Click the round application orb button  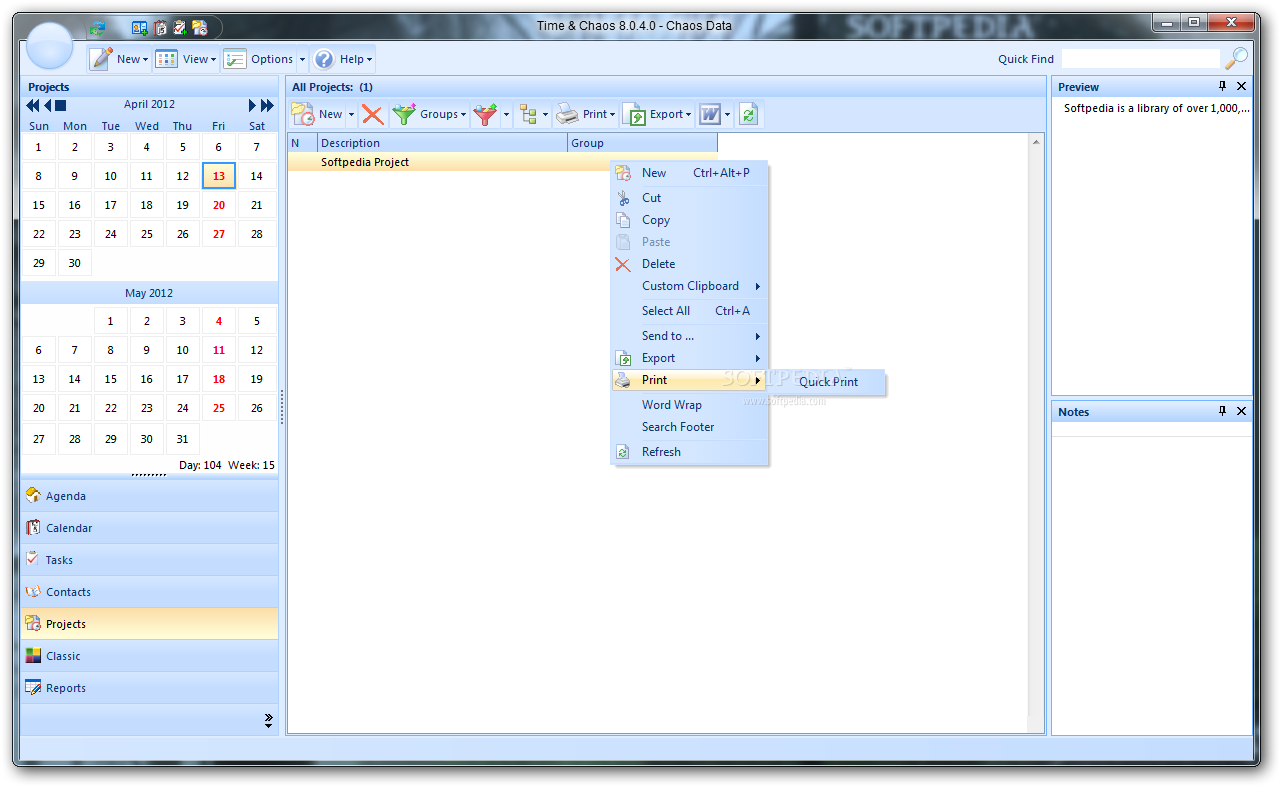coord(50,46)
